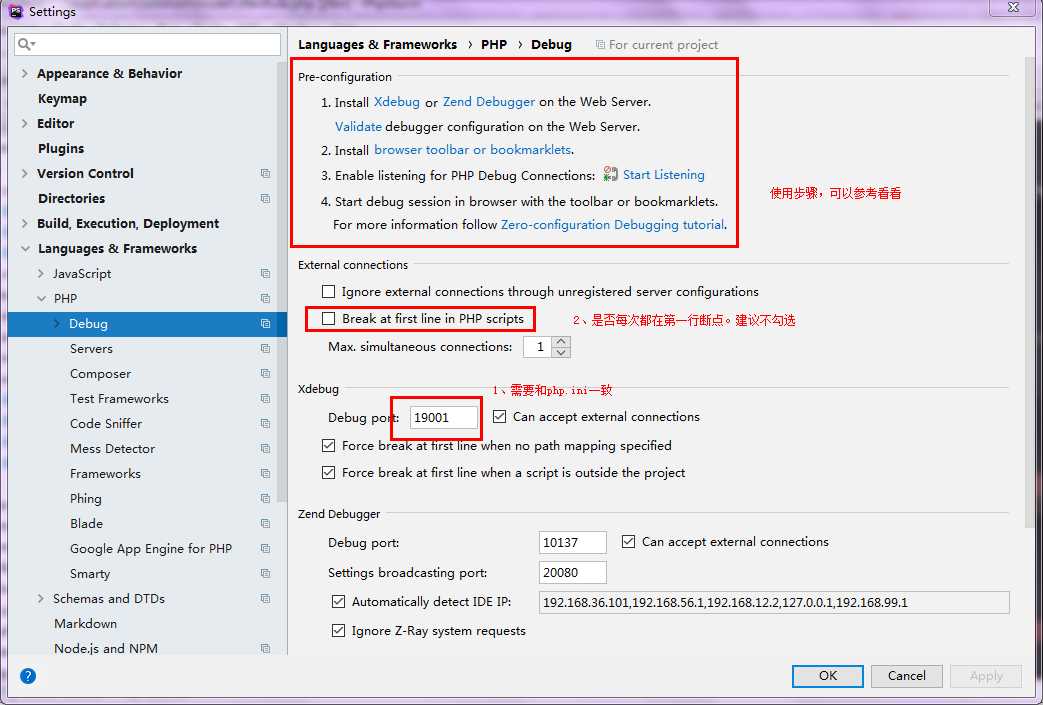The image size is (1043, 705).
Task: Click the Start Listening phone icon
Action: tap(610, 174)
